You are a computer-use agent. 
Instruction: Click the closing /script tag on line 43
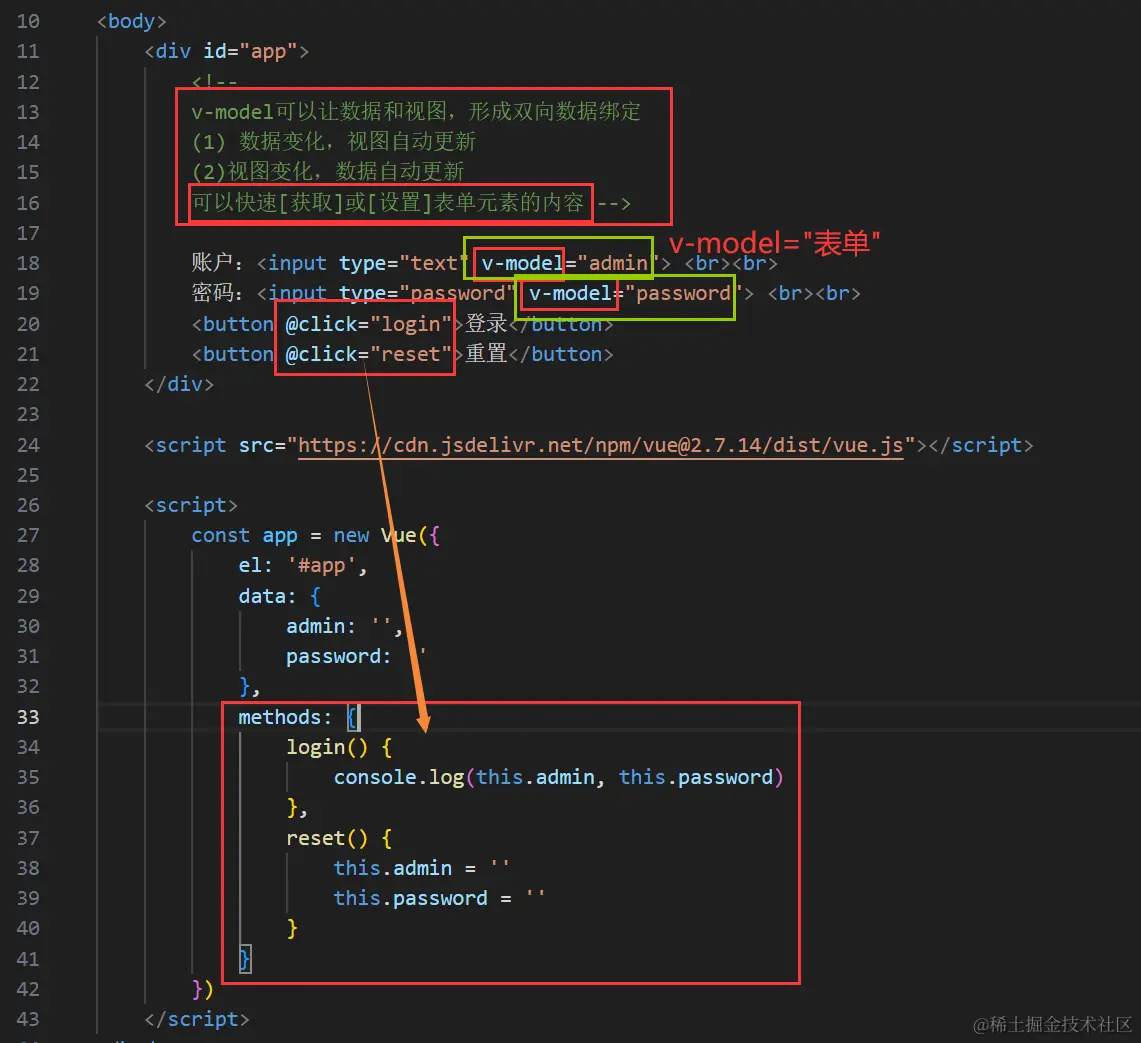tap(196, 1019)
